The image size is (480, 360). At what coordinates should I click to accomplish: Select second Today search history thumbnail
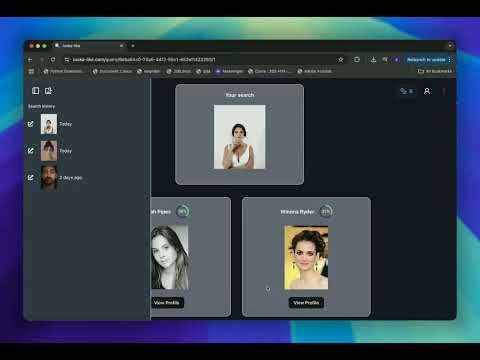[x=49, y=151]
